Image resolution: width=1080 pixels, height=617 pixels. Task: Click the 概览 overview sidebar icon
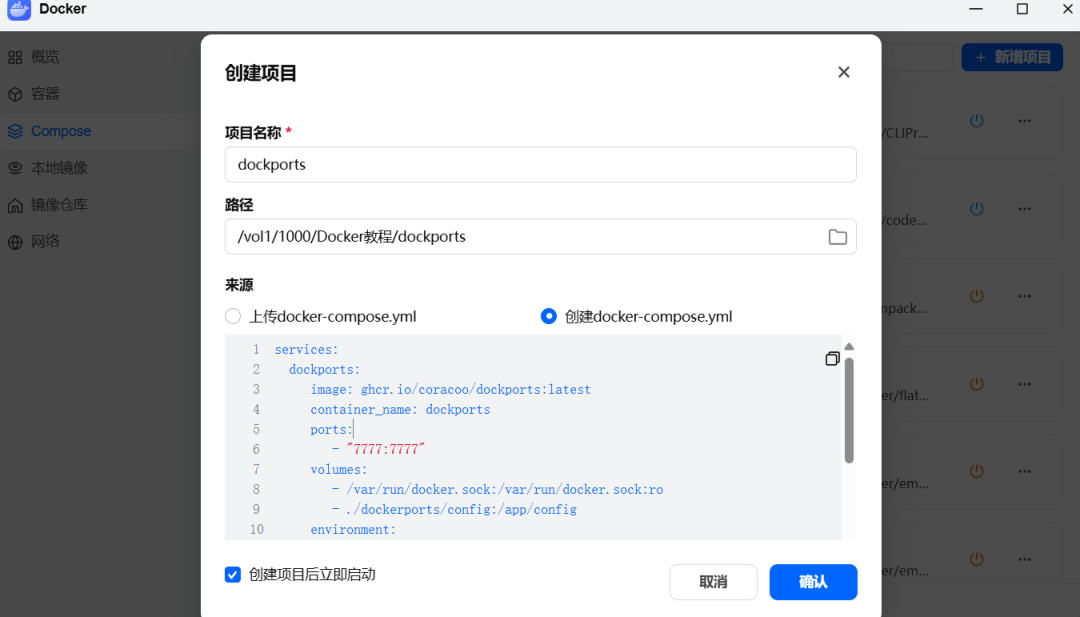coord(15,57)
